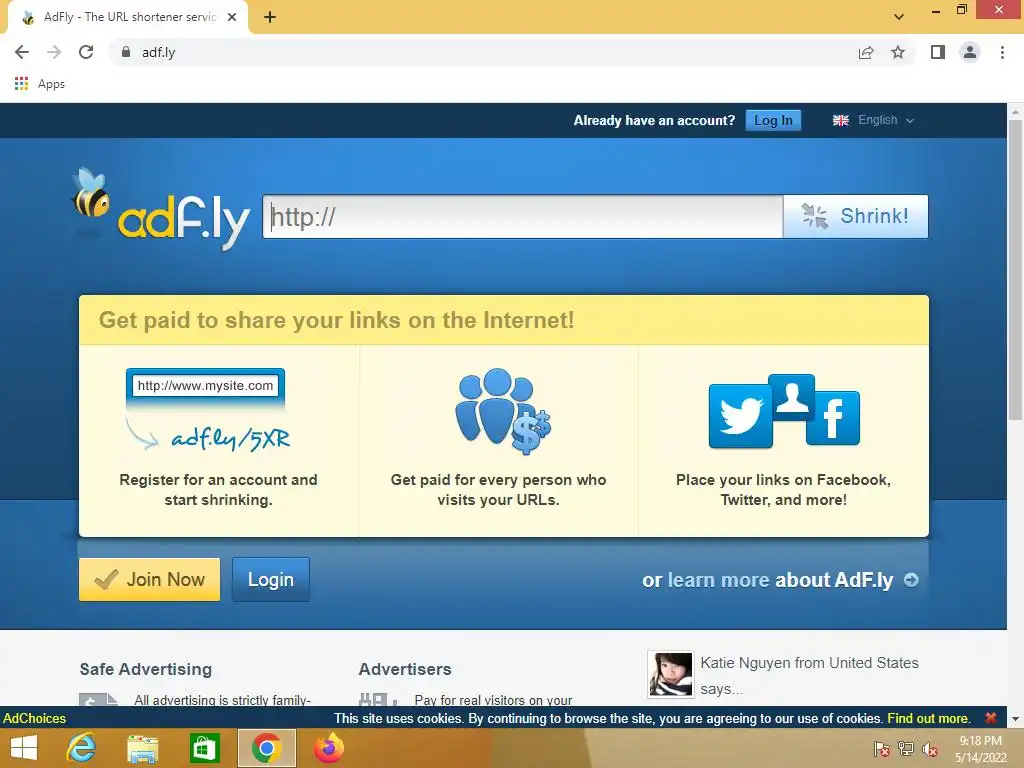The height and width of the screenshot is (768, 1024).
Task: Click "Already have an account?" text
Action: [654, 120]
